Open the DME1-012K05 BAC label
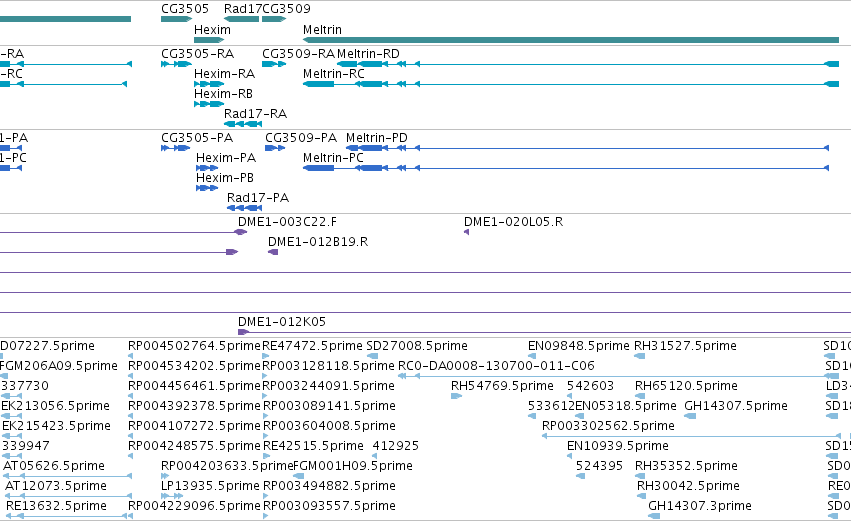 pyautogui.click(x=282, y=322)
